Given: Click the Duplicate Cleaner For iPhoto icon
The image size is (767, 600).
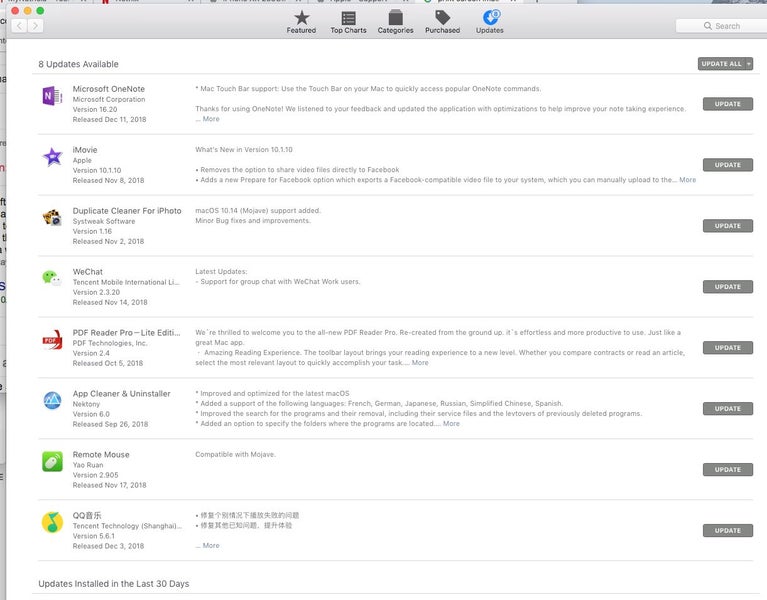Looking at the screenshot, I should 52,218.
